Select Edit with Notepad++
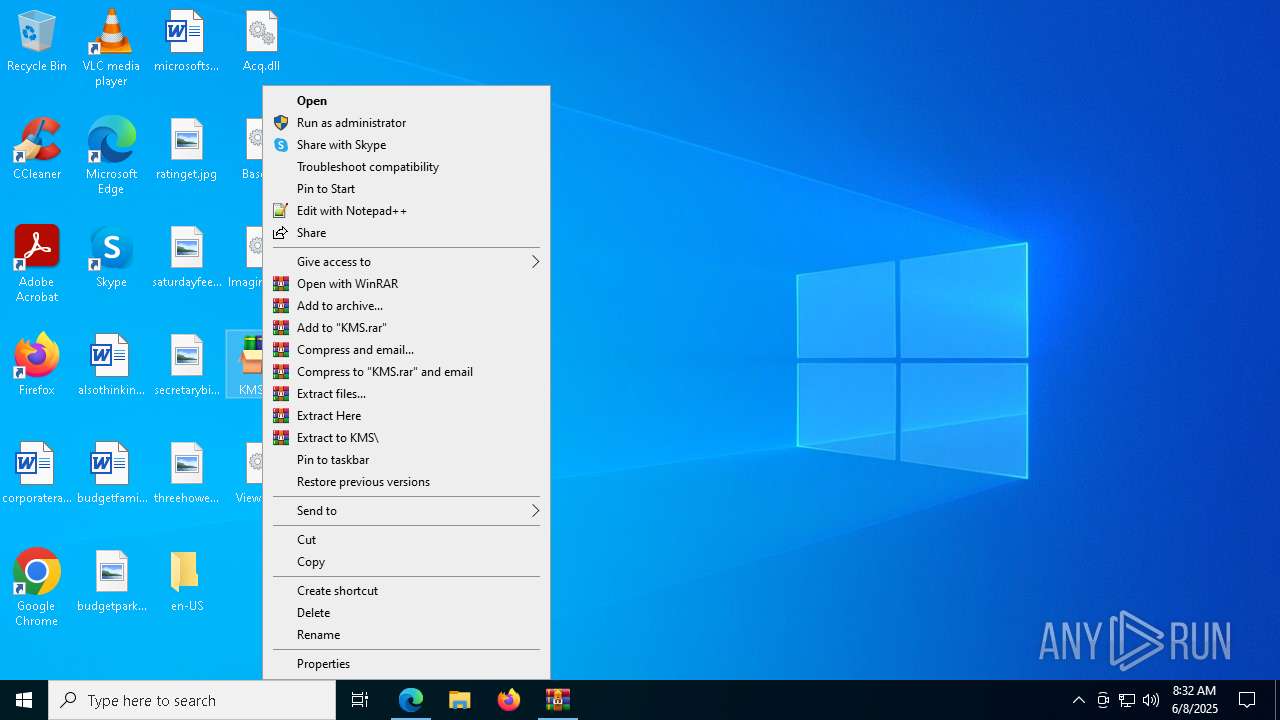Image resolution: width=1280 pixels, height=720 pixels. [x=406, y=211]
